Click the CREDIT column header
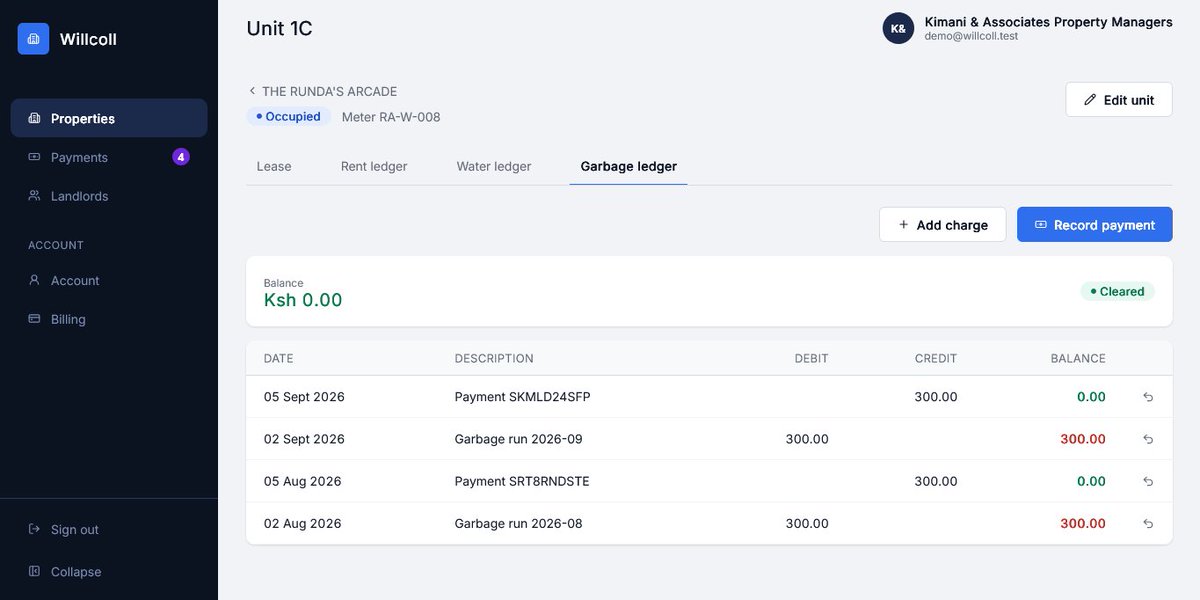Screen dimensions: 1200x600 pos(936,358)
